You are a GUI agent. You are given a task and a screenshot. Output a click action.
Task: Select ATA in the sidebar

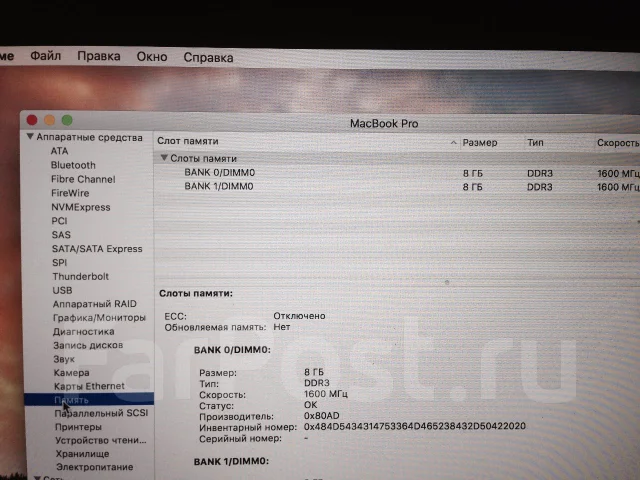pos(59,151)
